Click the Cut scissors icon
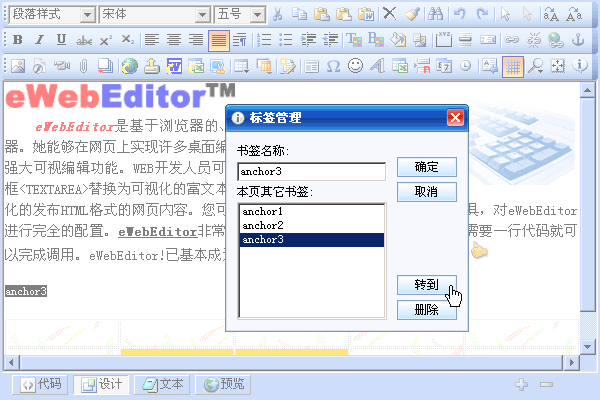The height and width of the screenshot is (400, 600). pyautogui.click(x=277, y=15)
